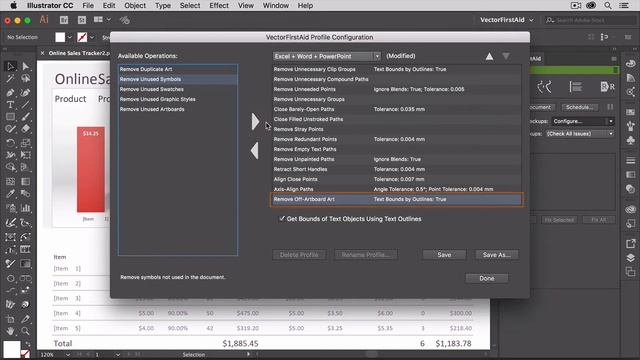640x360 pixels.
Task: Select the Hand tool
Action: pyautogui.click(x=11, y=331)
